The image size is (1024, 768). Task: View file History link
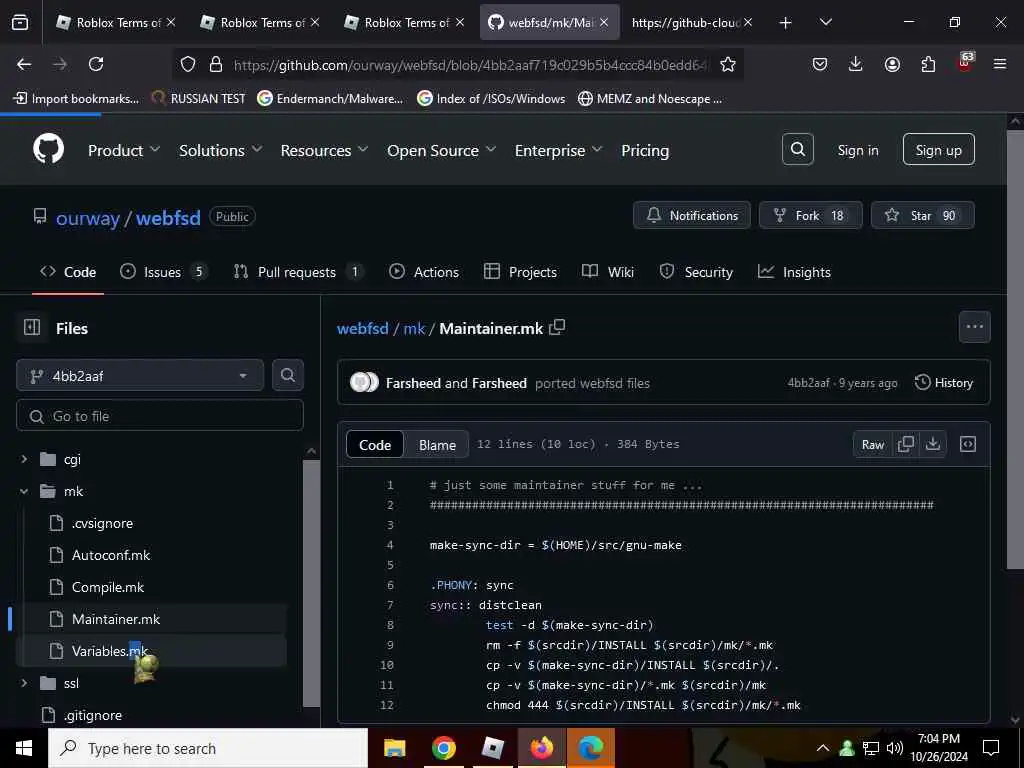pyautogui.click(x=944, y=383)
